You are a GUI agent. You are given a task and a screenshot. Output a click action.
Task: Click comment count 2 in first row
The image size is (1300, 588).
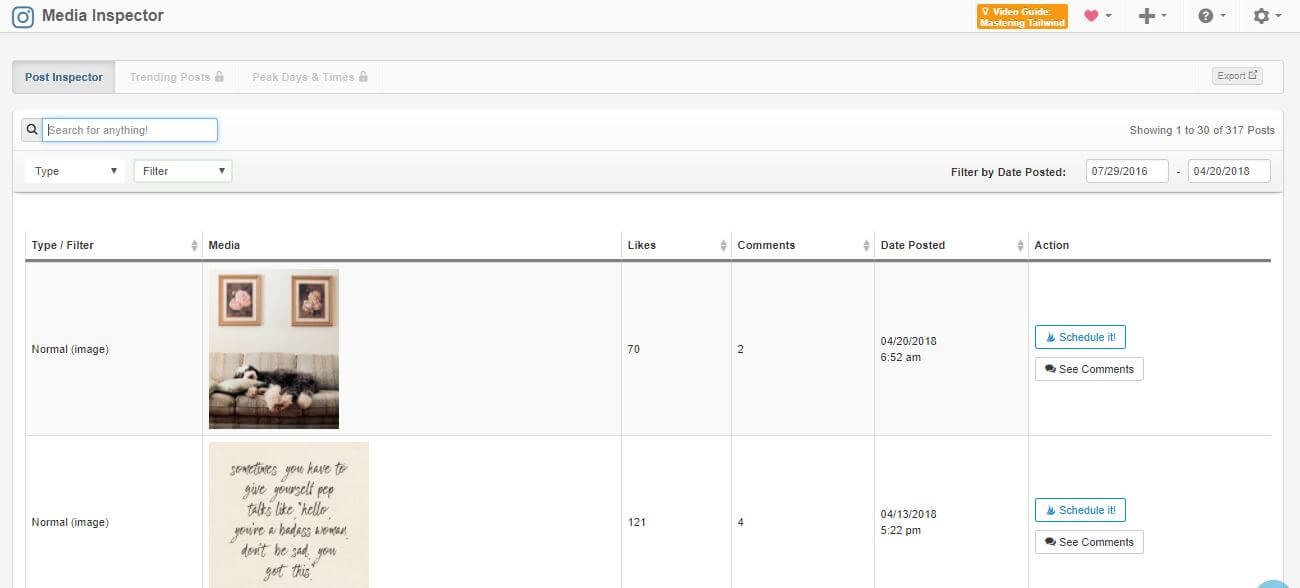pos(741,349)
